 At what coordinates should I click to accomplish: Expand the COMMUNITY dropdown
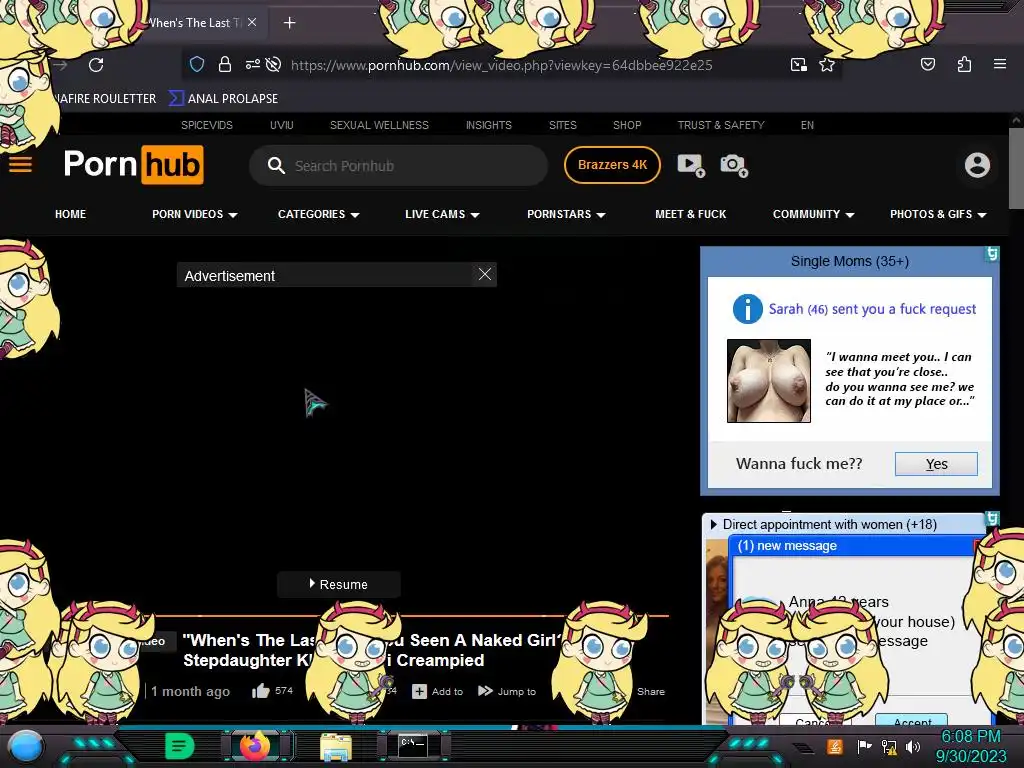pos(813,214)
